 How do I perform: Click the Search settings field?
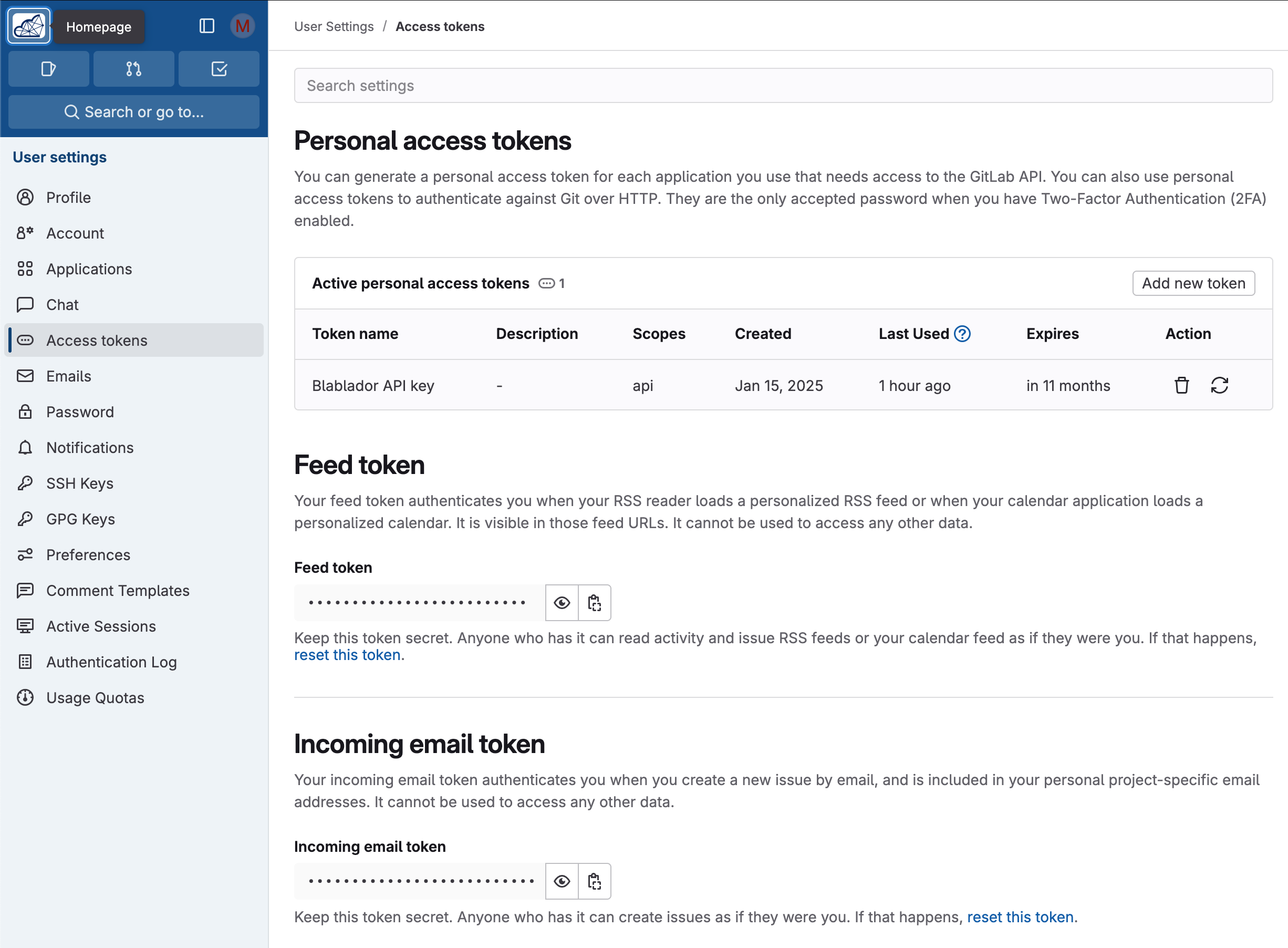[x=783, y=86]
